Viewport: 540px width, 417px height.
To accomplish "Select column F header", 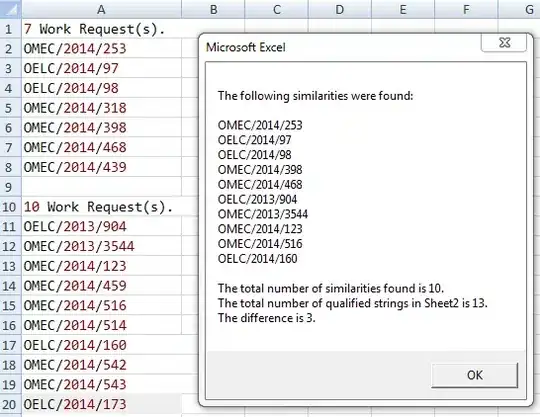I will pos(466,9).
